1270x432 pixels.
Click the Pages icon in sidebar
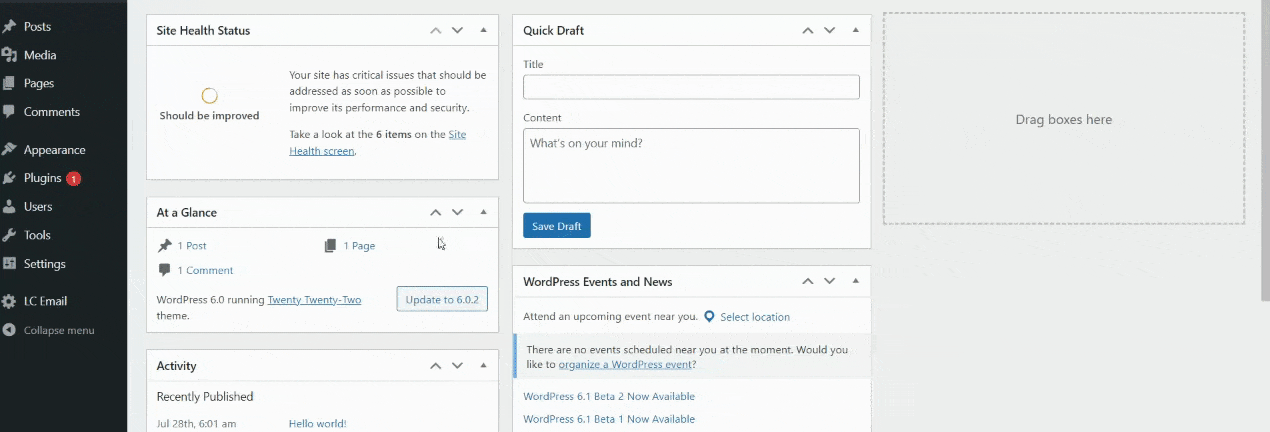click(x=10, y=84)
